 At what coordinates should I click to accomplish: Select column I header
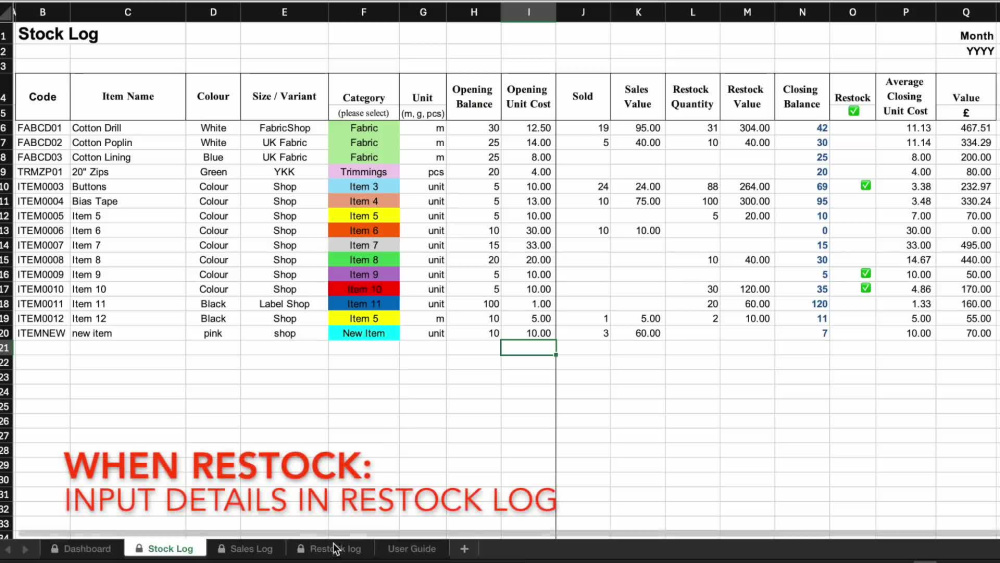(528, 12)
